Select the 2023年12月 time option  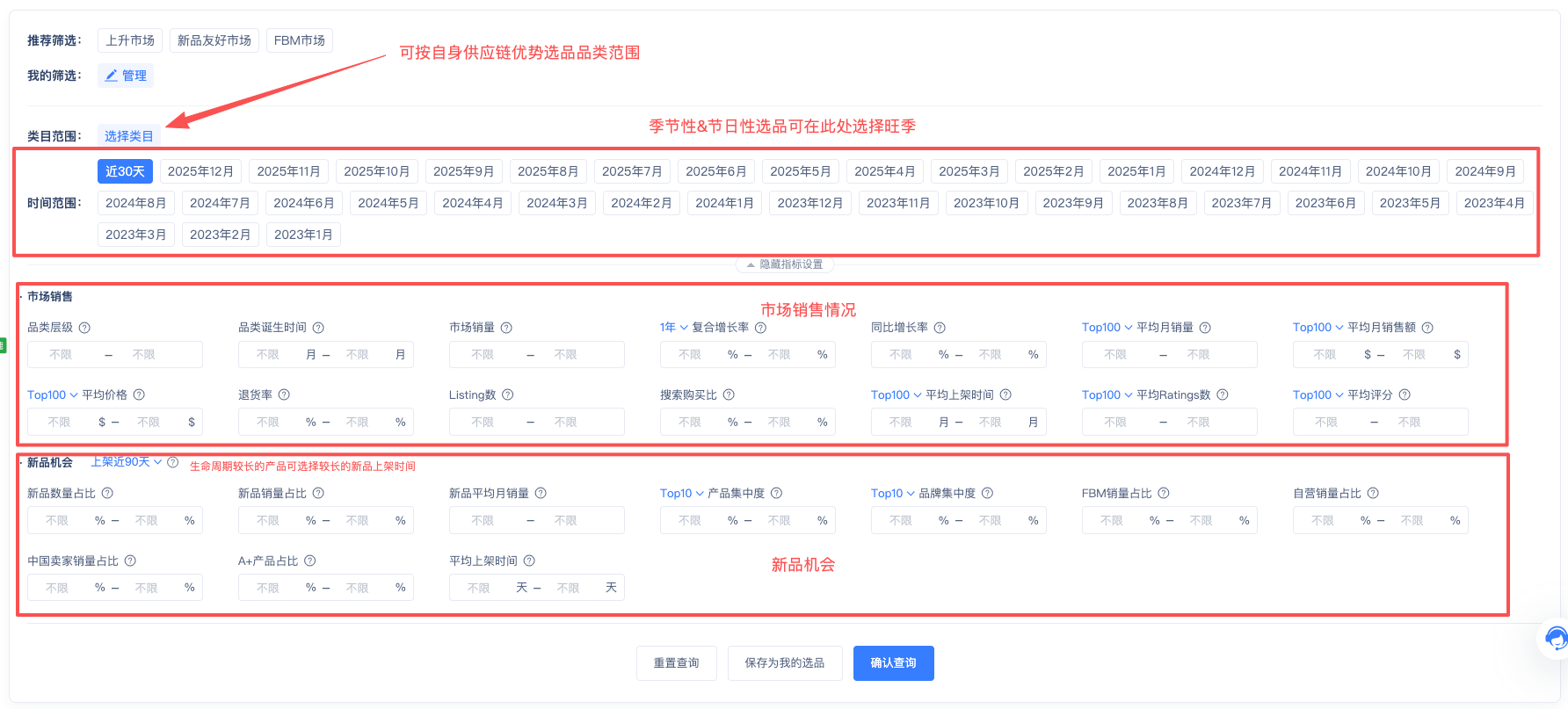click(x=809, y=203)
